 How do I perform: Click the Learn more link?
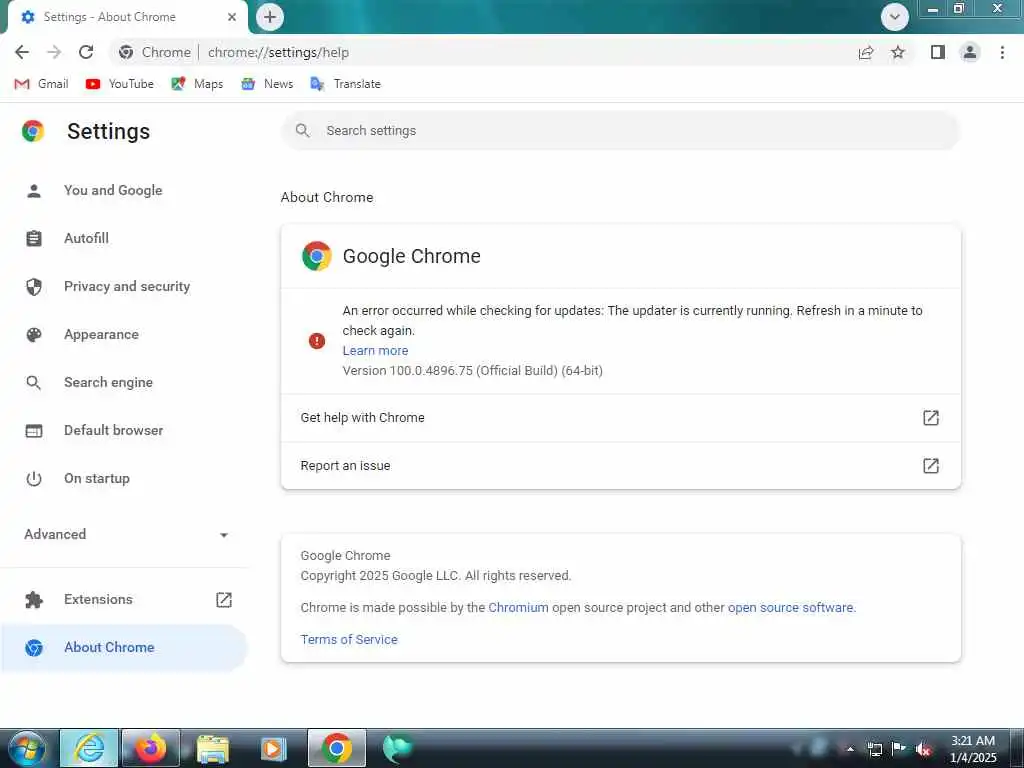click(x=376, y=351)
